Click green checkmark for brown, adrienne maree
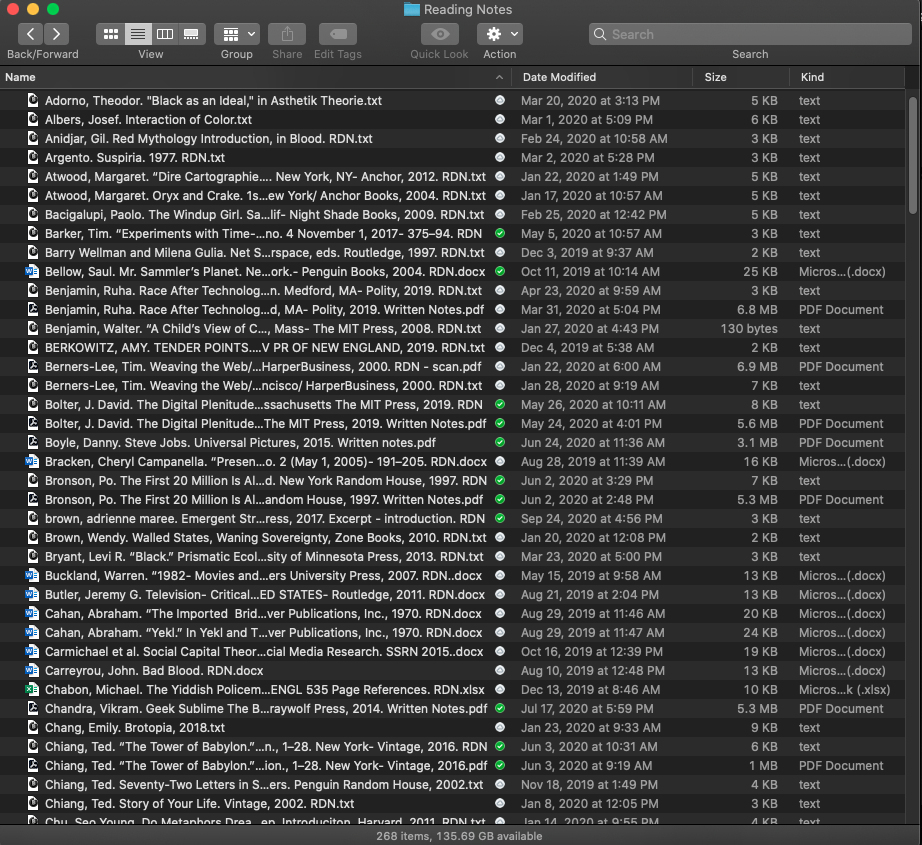This screenshot has height=845, width=922. [500, 519]
